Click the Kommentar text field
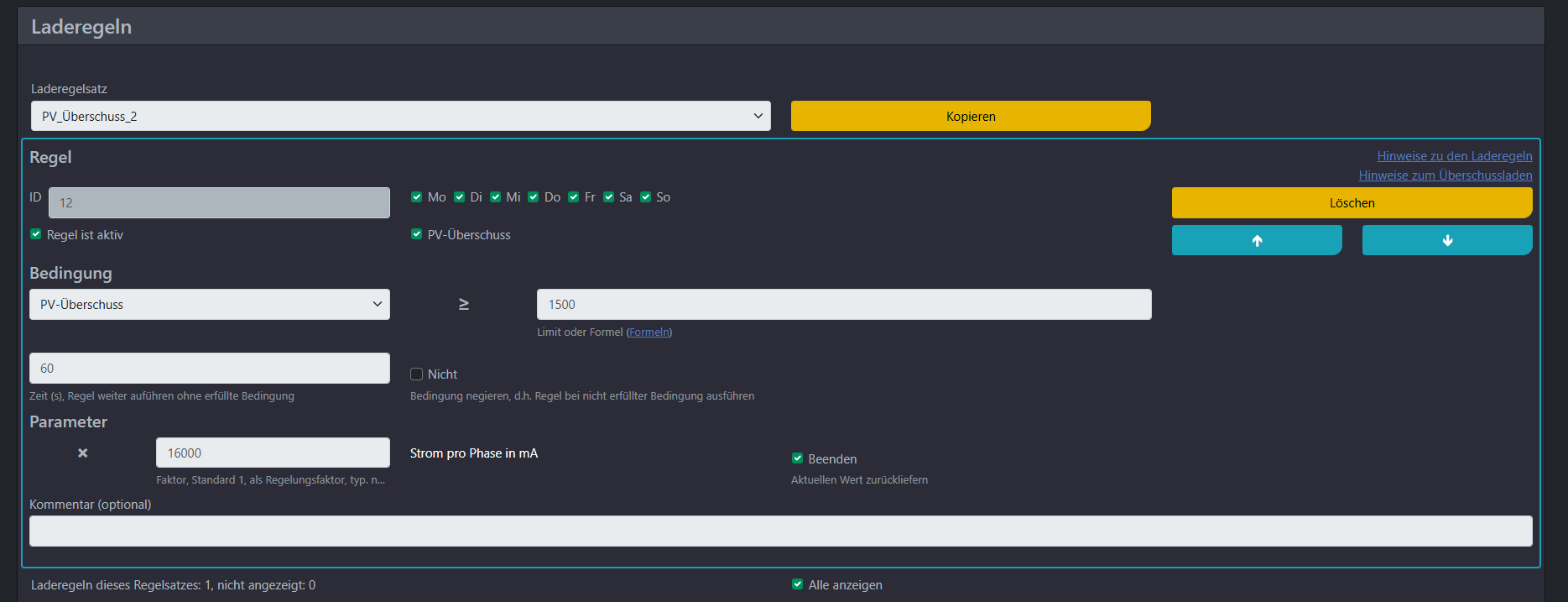 [x=780, y=531]
